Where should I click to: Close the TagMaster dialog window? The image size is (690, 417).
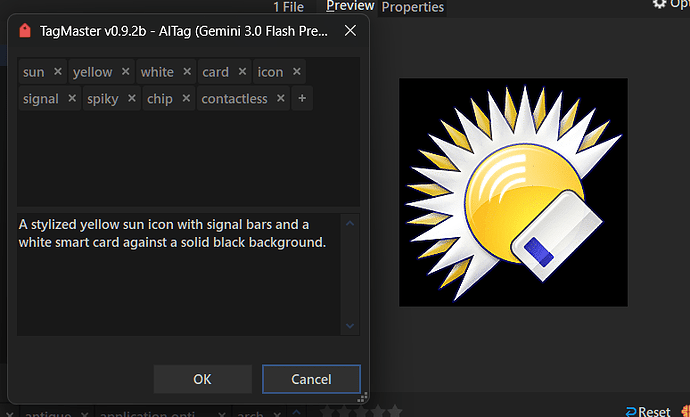(x=350, y=31)
